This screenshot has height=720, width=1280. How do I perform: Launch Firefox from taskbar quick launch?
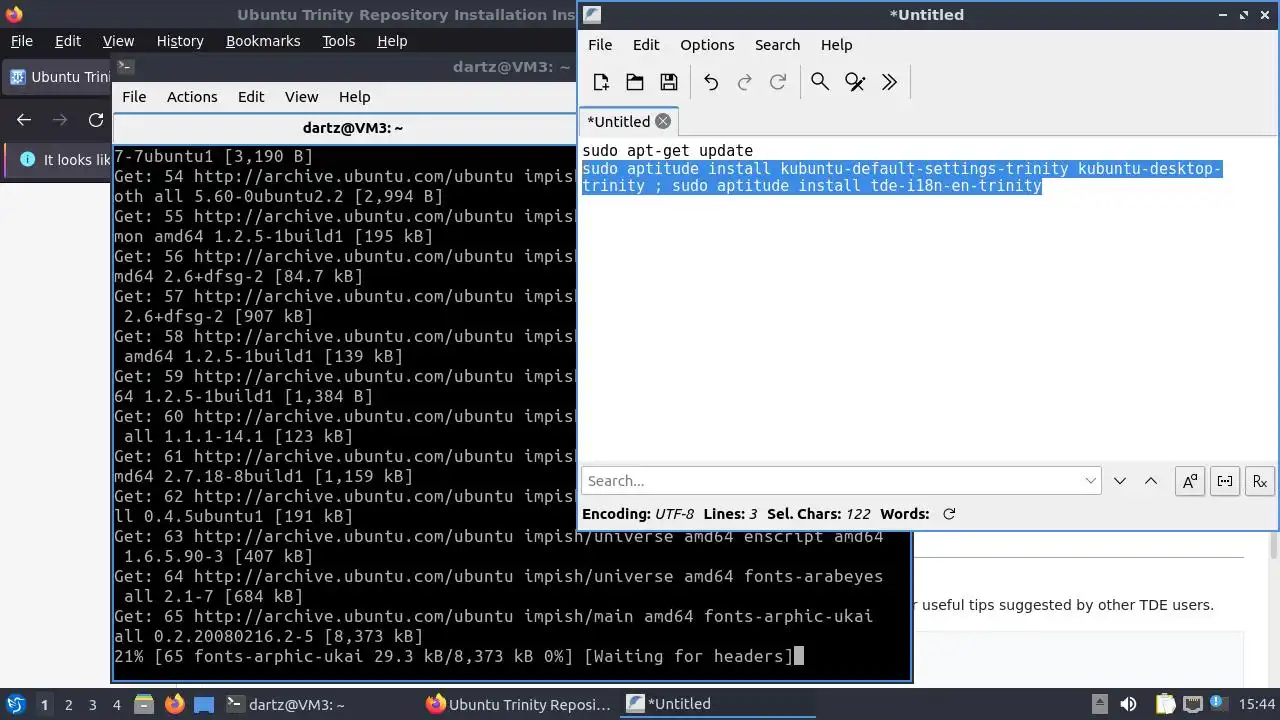coord(174,704)
